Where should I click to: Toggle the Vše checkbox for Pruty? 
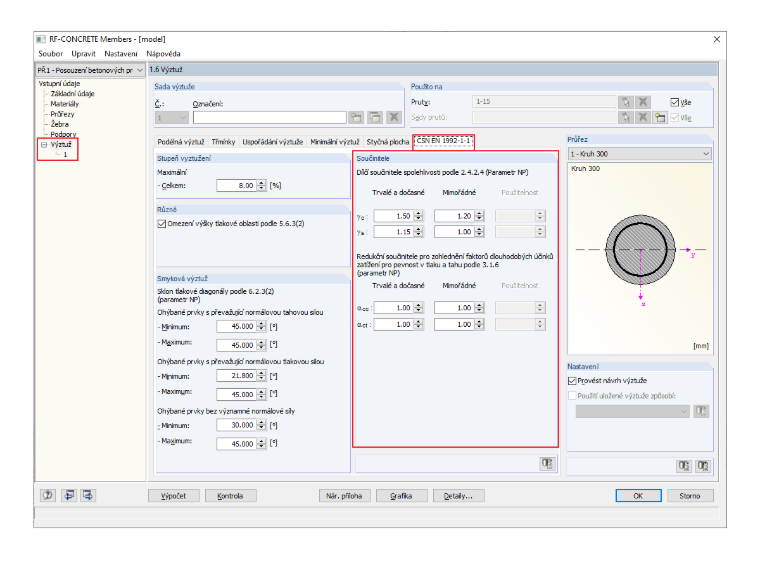click(675, 102)
